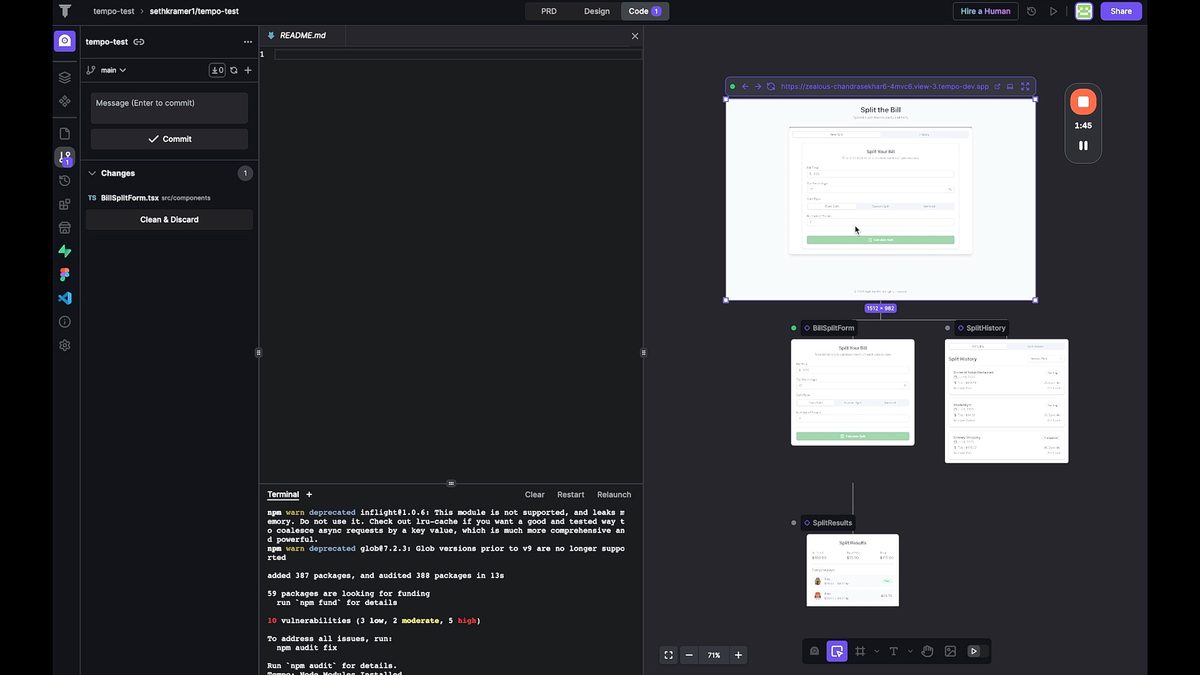Screen dimensions: 1200x675
Task: Select the Terminal tab
Action: [283, 494]
